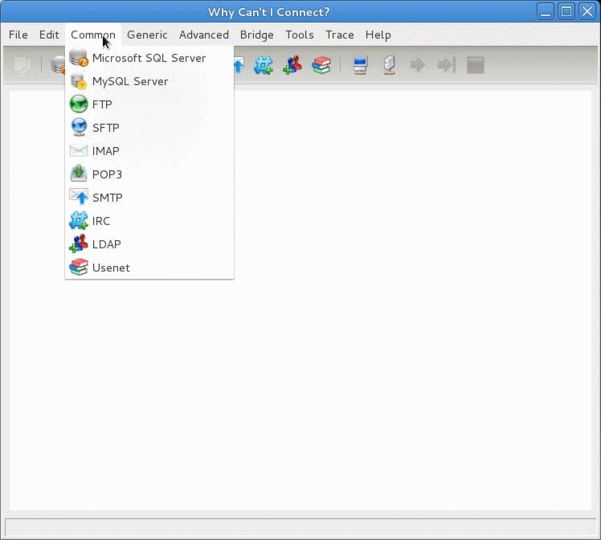Click the status bar at window bottom
This screenshot has height=540, width=601.
click(x=300, y=527)
